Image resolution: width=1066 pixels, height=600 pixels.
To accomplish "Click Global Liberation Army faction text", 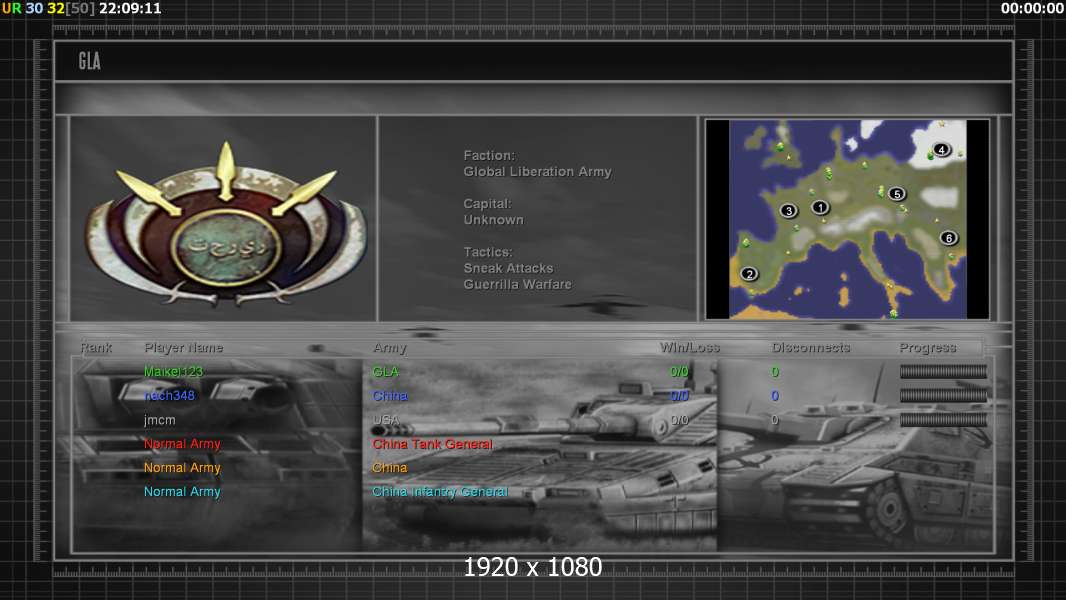I will [537, 171].
